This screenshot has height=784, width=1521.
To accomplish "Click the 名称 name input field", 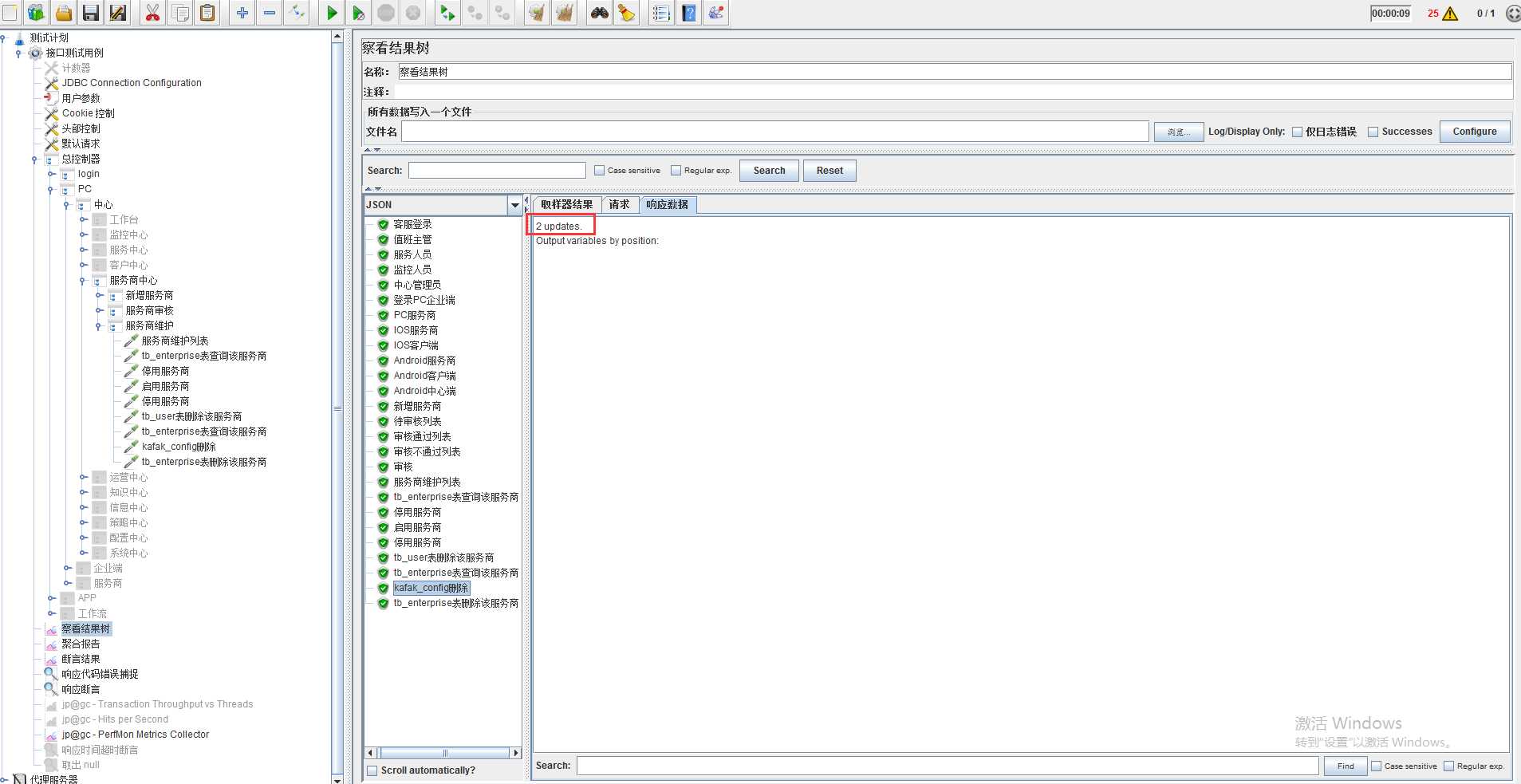I will coord(955,72).
